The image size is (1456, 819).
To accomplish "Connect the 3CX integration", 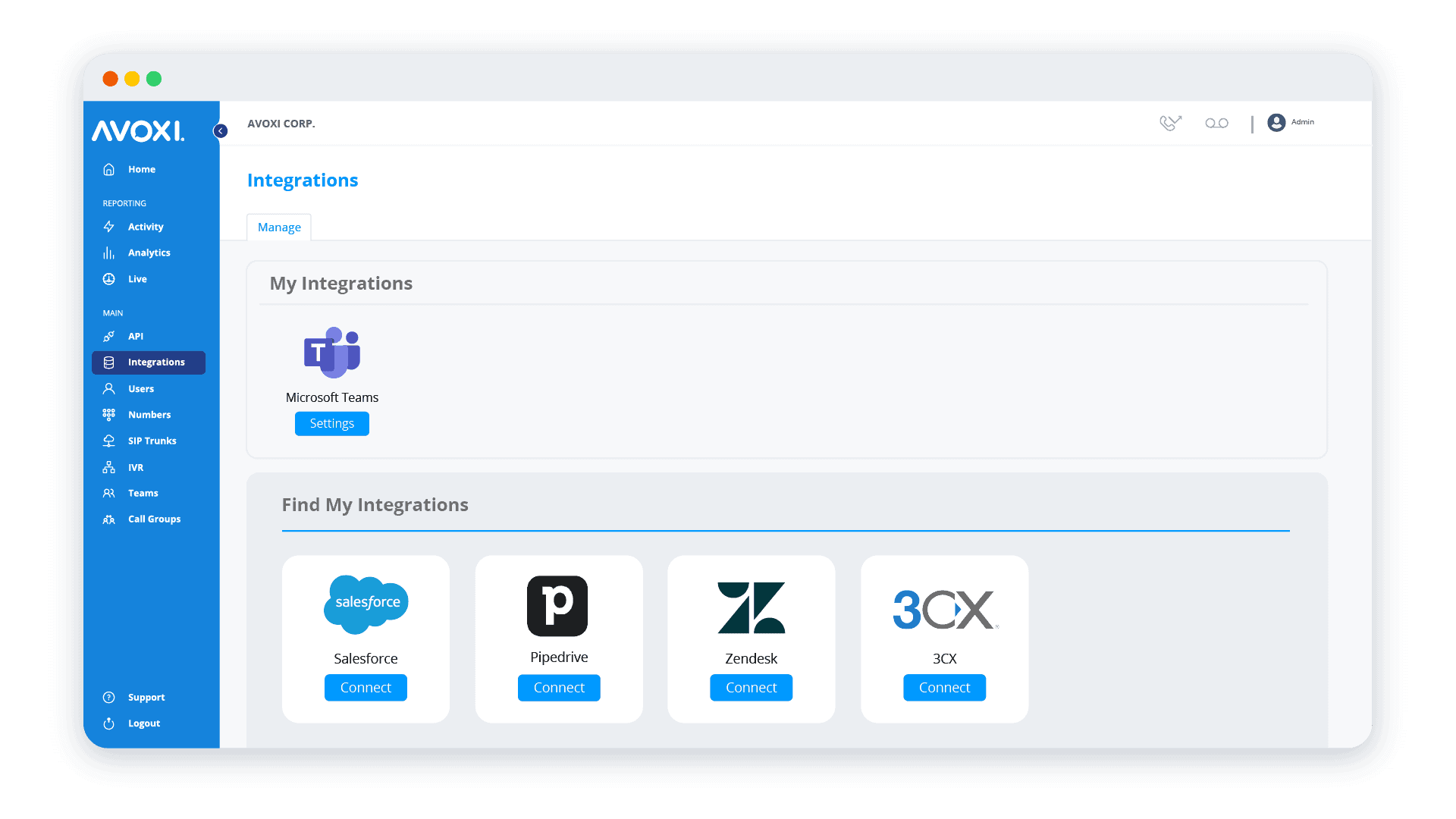I will (x=944, y=687).
